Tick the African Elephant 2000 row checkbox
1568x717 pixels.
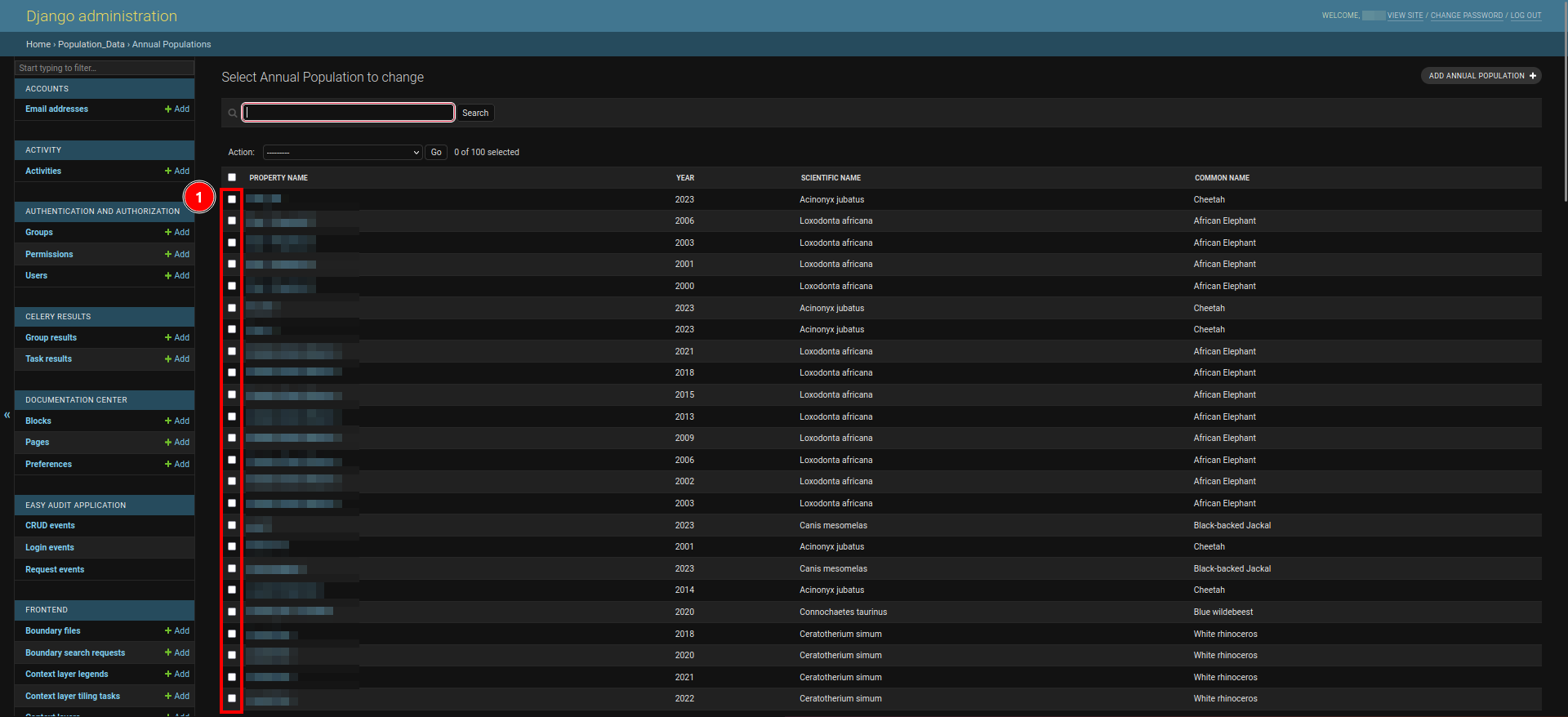tap(232, 286)
